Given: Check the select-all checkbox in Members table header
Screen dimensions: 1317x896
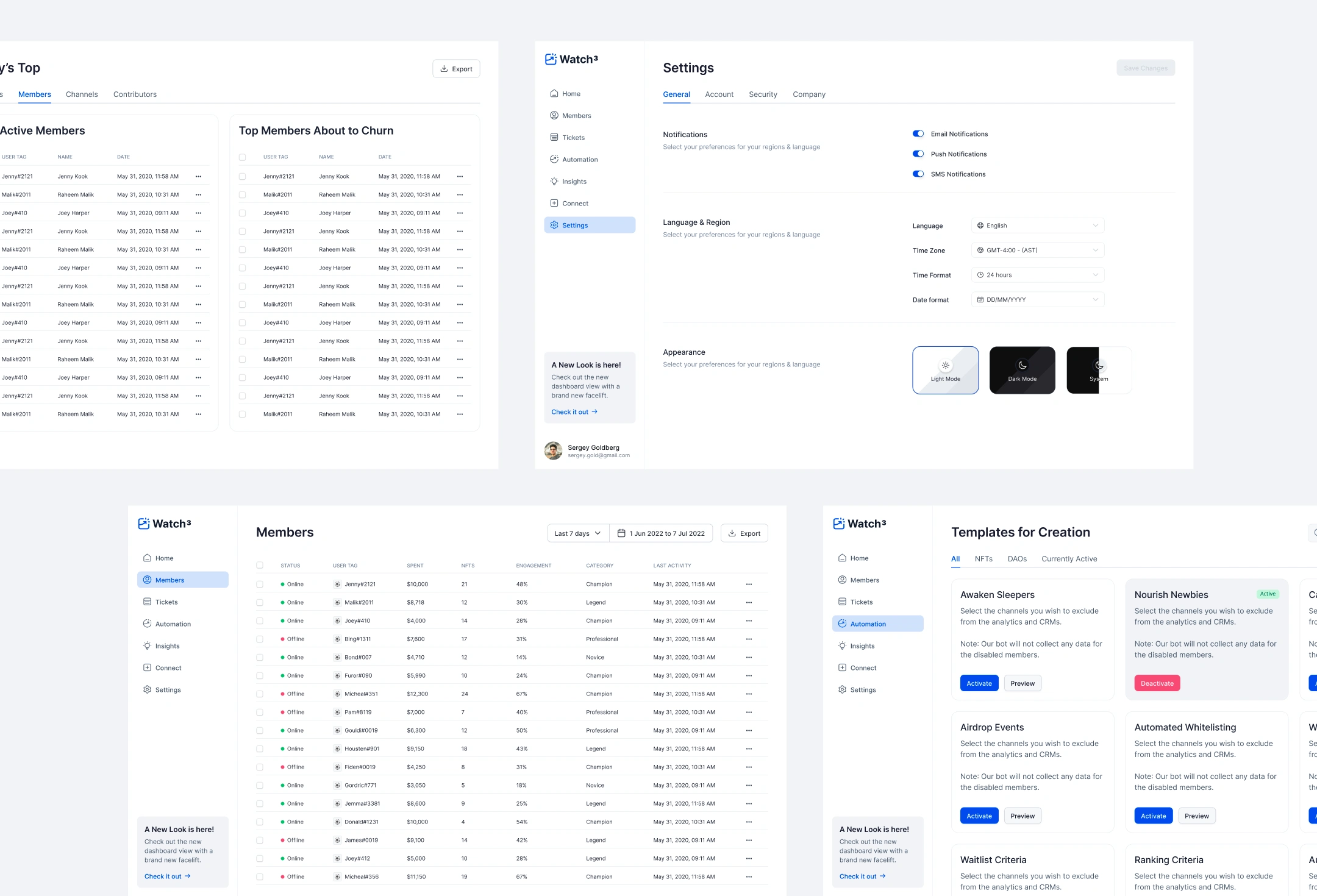Looking at the screenshot, I should click(x=260, y=566).
